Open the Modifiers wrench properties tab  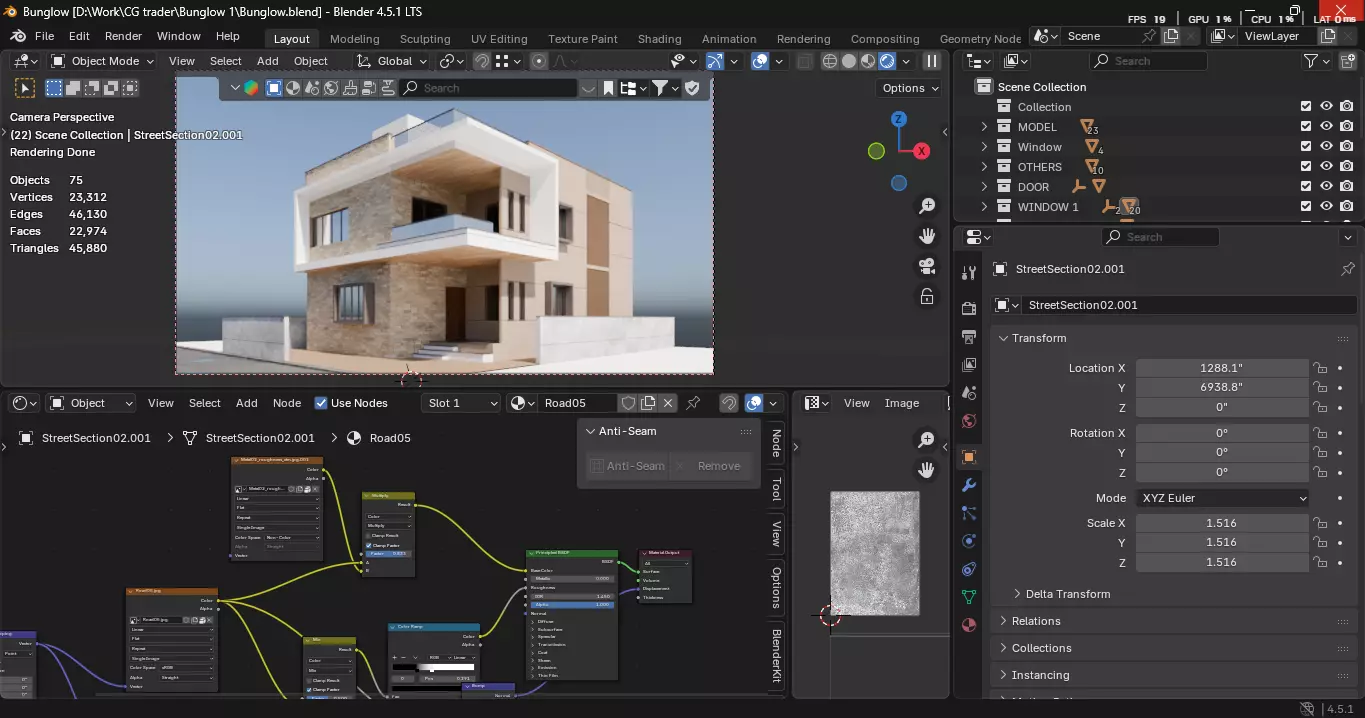(968, 485)
